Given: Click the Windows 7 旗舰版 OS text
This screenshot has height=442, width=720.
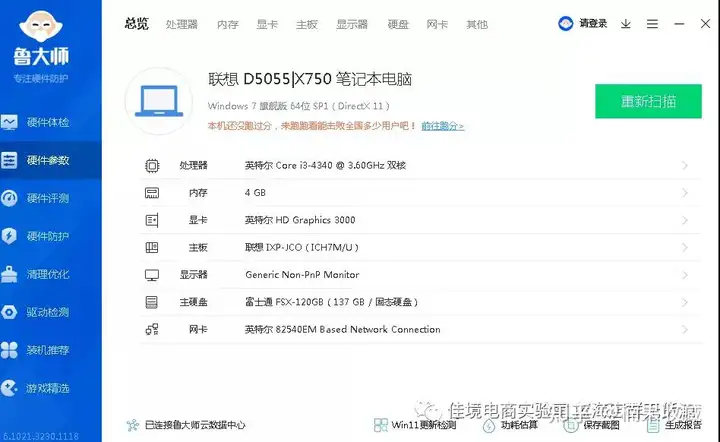Looking at the screenshot, I should tap(298, 106).
